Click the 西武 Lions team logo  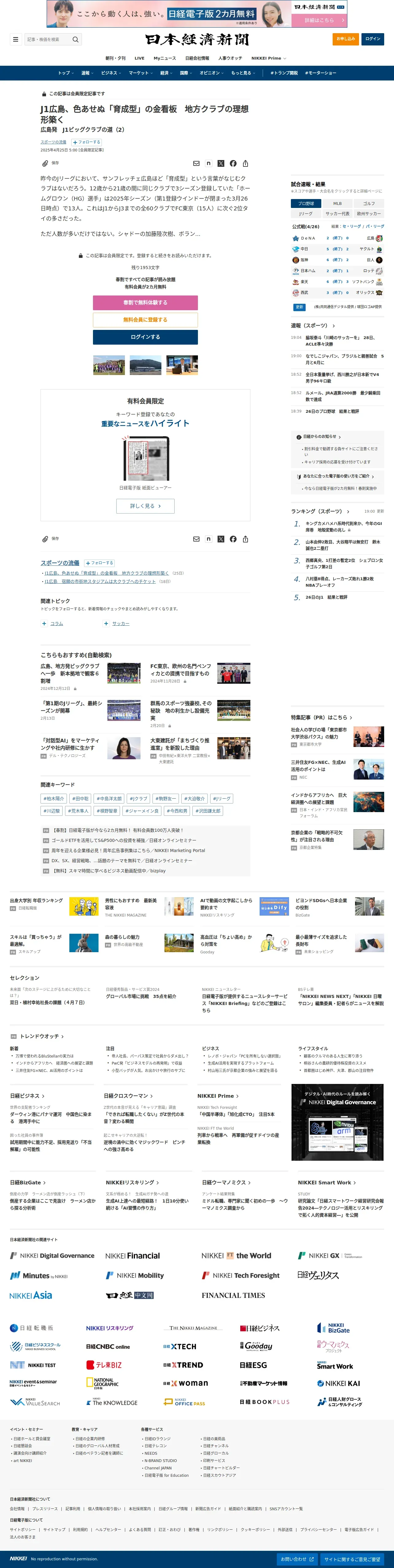tap(295, 293)
